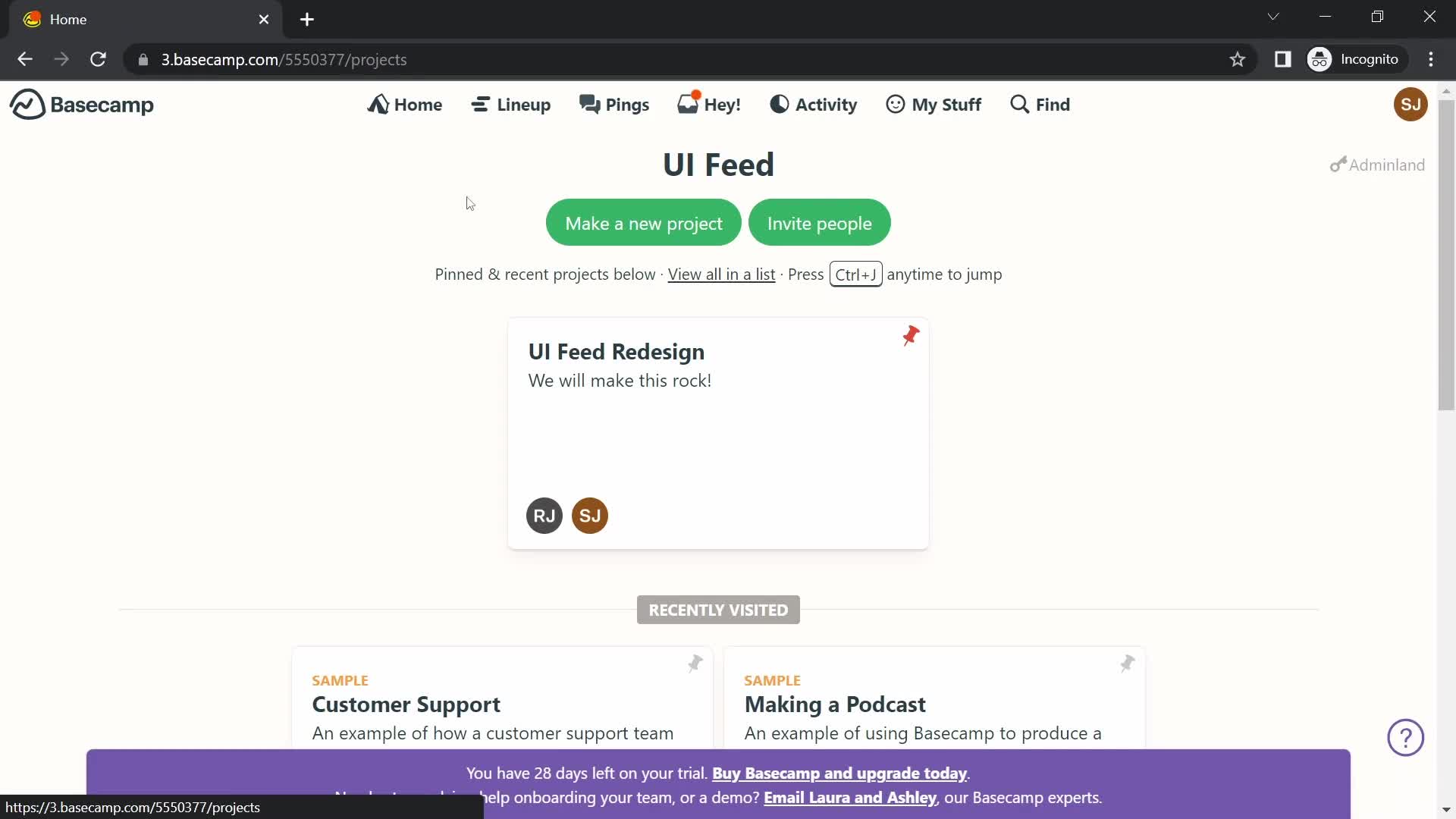The image size is (1456, 819).
Task: Click the help question mark button
Action: (x=1407, y=738)
